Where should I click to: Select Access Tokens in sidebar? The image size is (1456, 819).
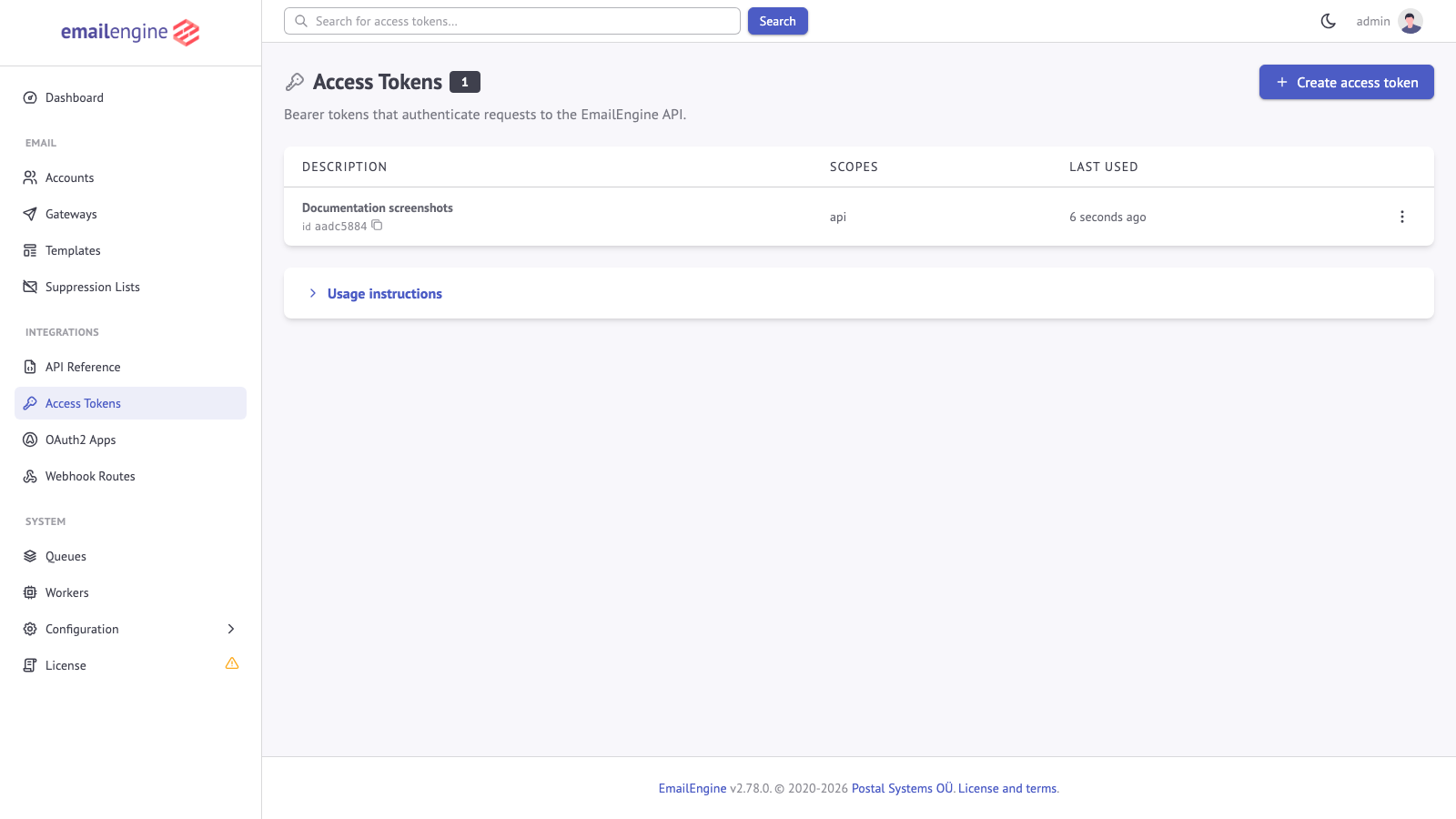point(130,403)
